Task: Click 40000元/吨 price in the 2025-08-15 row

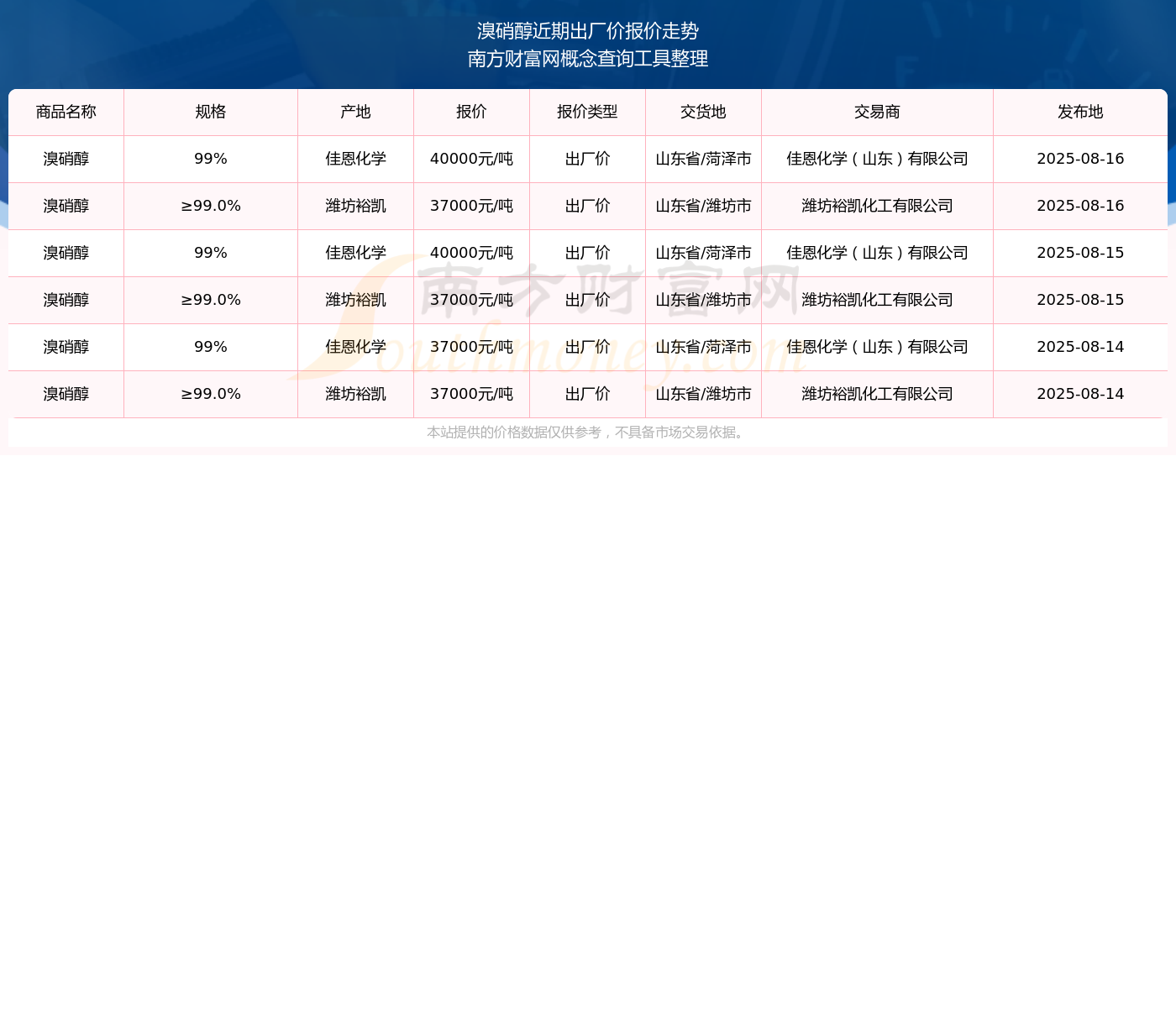Action: tap(472, 254)
